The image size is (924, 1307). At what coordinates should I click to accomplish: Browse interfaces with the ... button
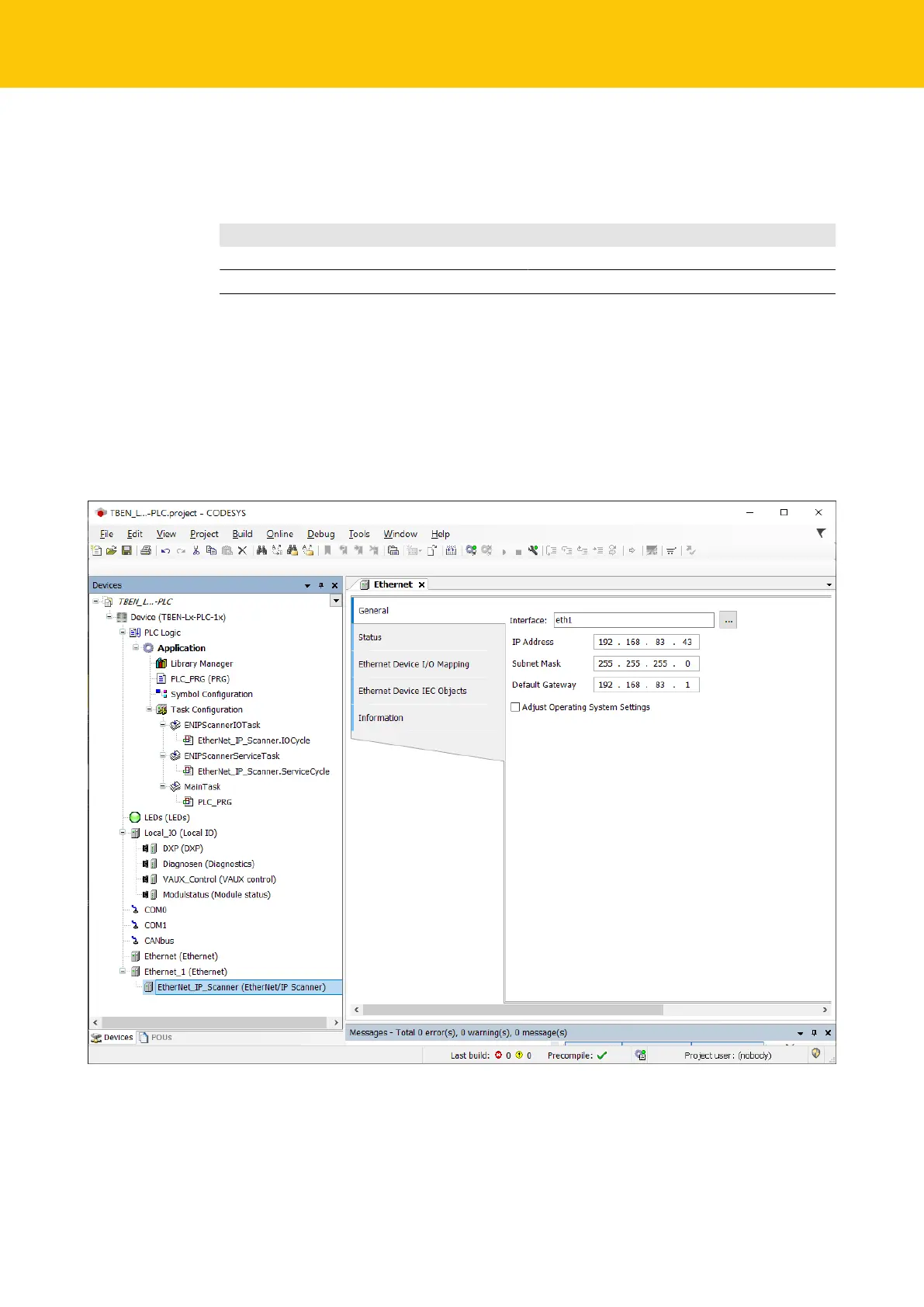click(728, 620)
